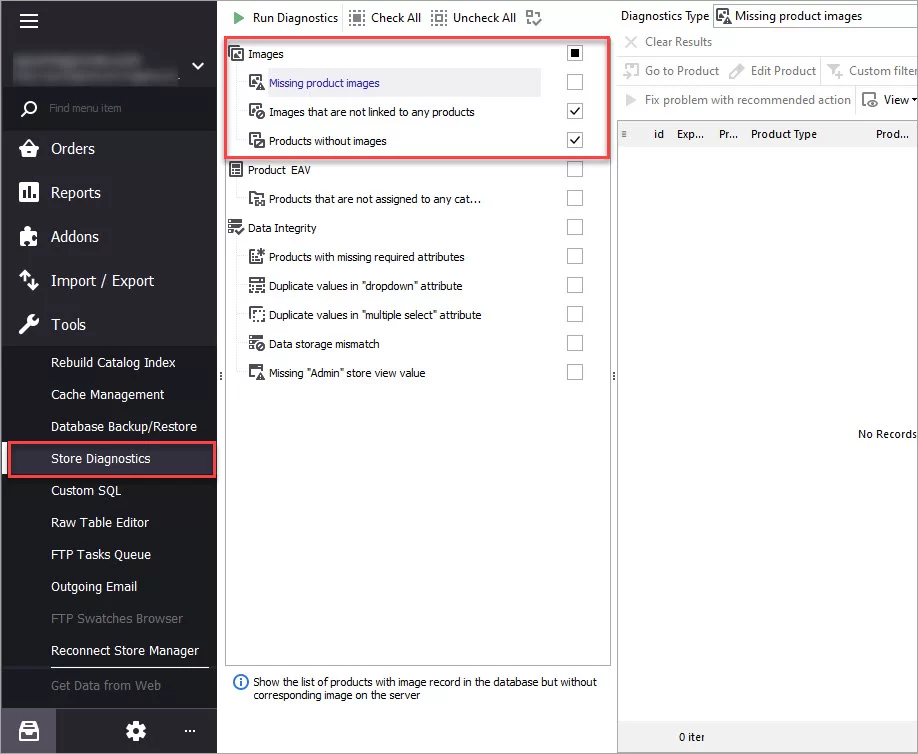Click the info icon in description area

241,682
